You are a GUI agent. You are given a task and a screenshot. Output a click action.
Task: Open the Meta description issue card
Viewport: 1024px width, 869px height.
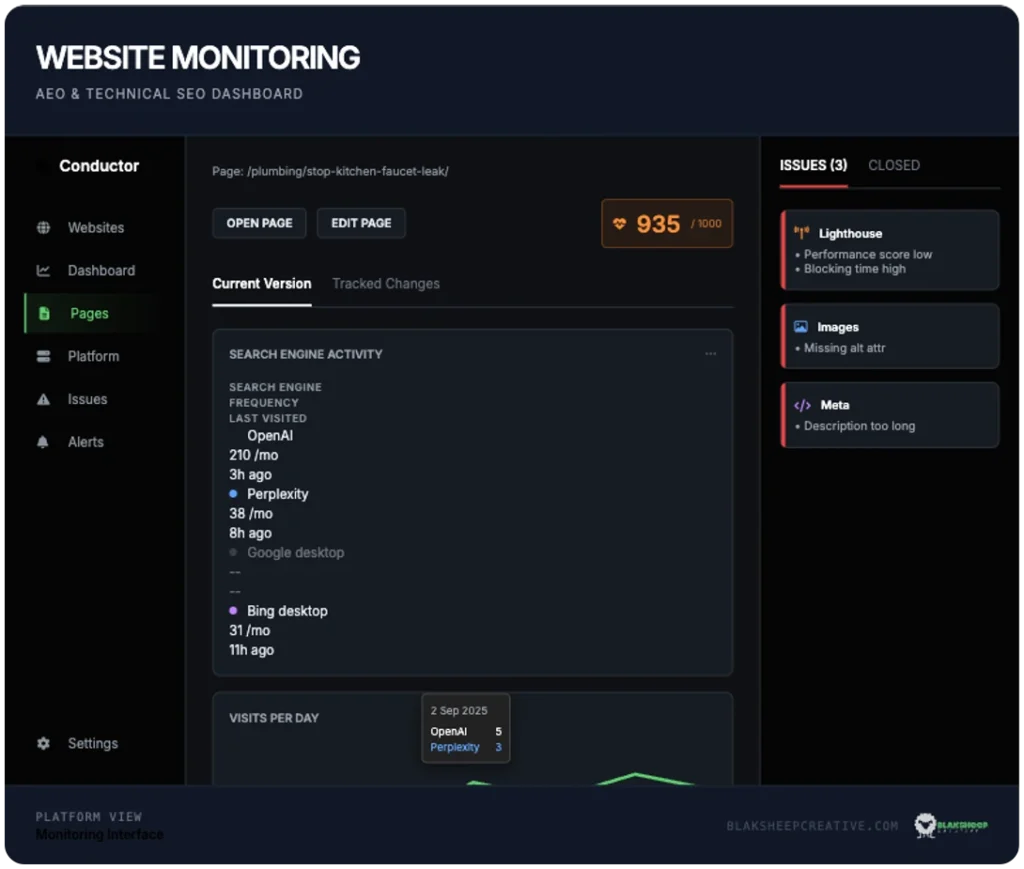(889, 415)
